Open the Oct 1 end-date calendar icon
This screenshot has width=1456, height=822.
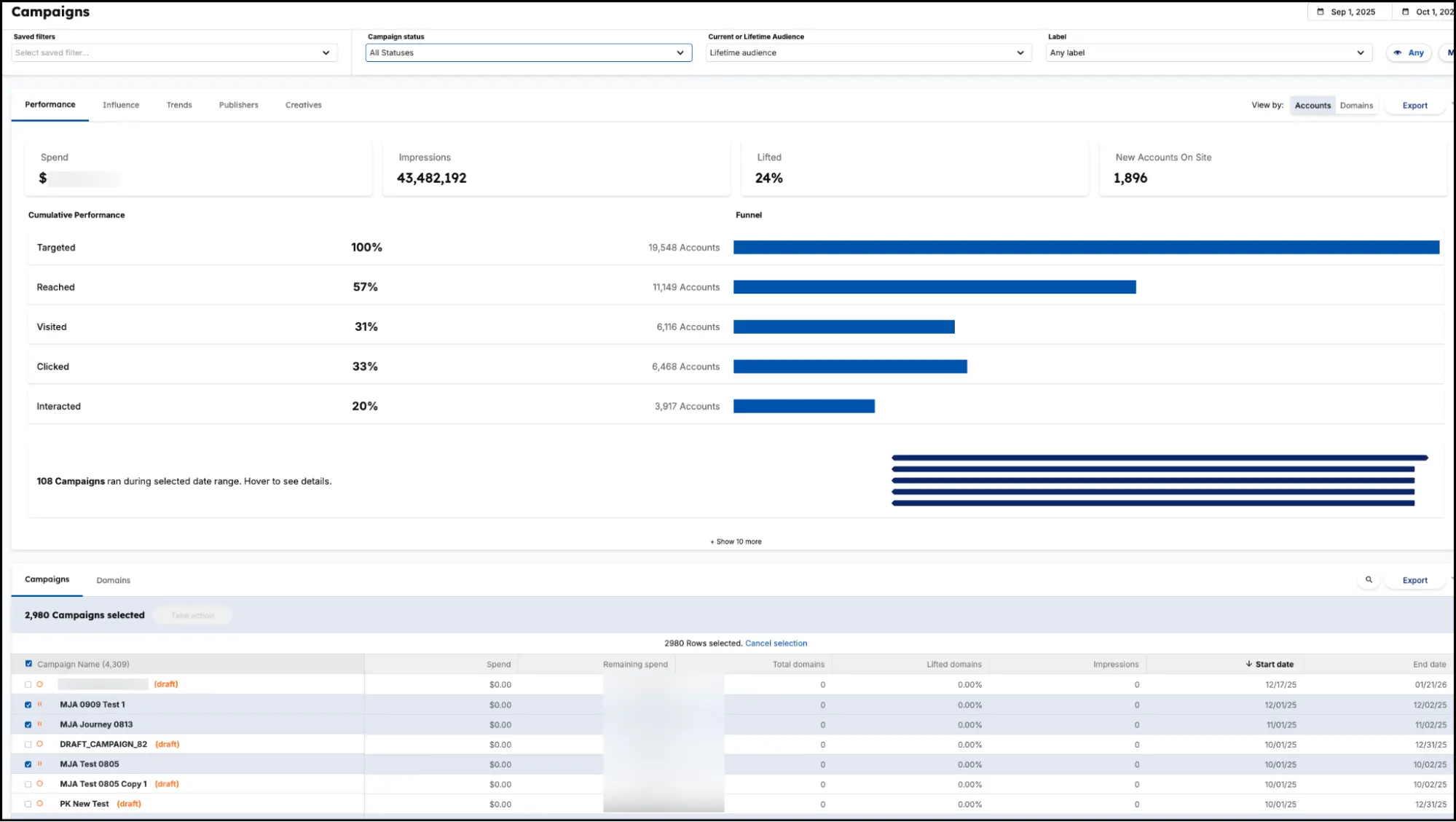click(x=1405, y=12)
